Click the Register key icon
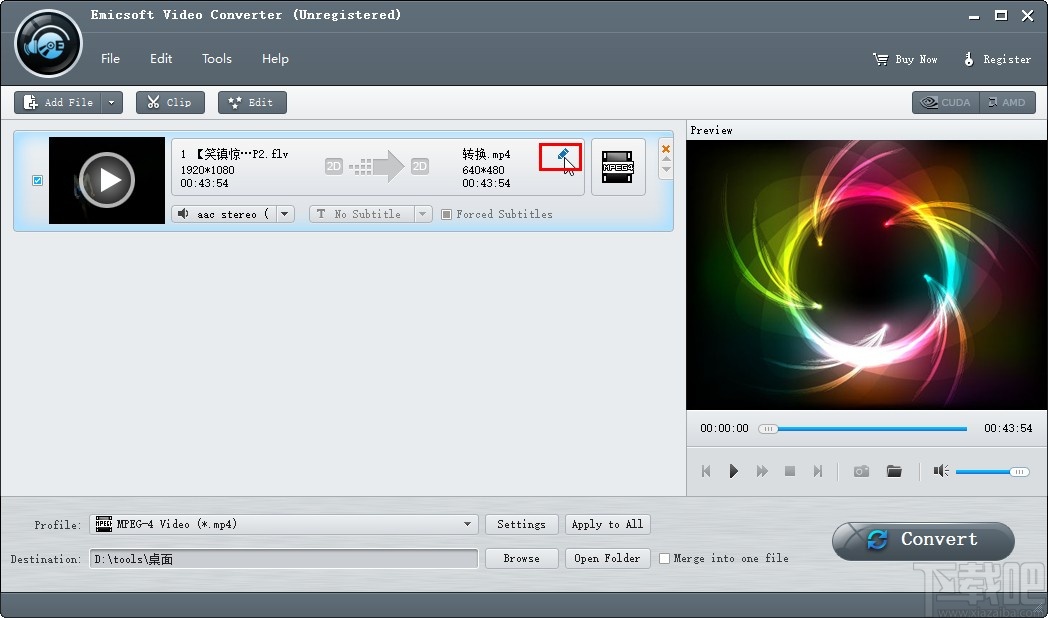 pos(968,59)
